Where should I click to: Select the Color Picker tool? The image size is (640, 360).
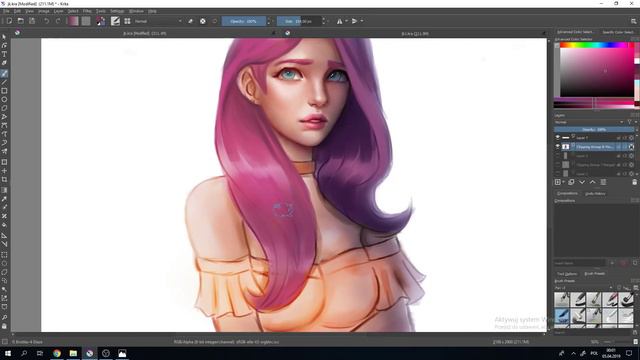(4, 199)
